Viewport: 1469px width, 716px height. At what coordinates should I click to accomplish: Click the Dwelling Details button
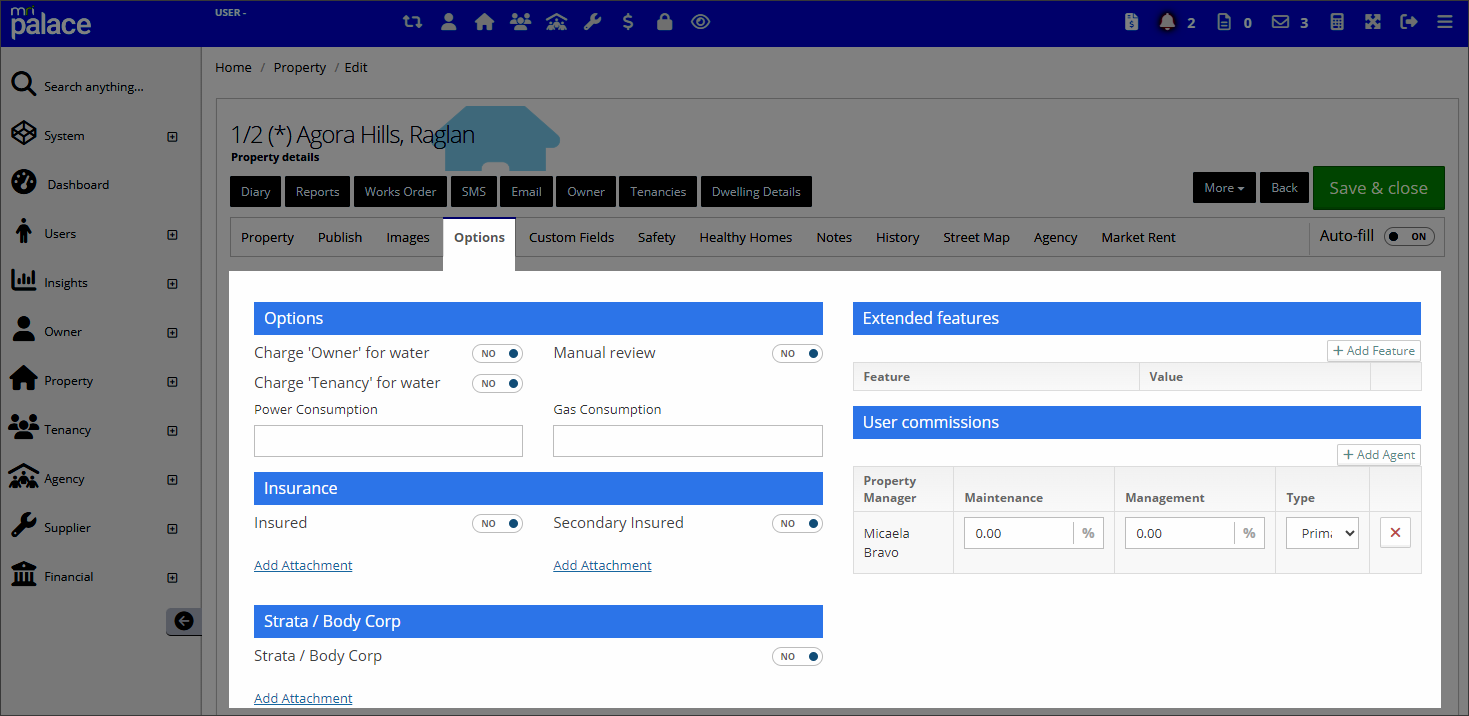click(x=756, y=192)
